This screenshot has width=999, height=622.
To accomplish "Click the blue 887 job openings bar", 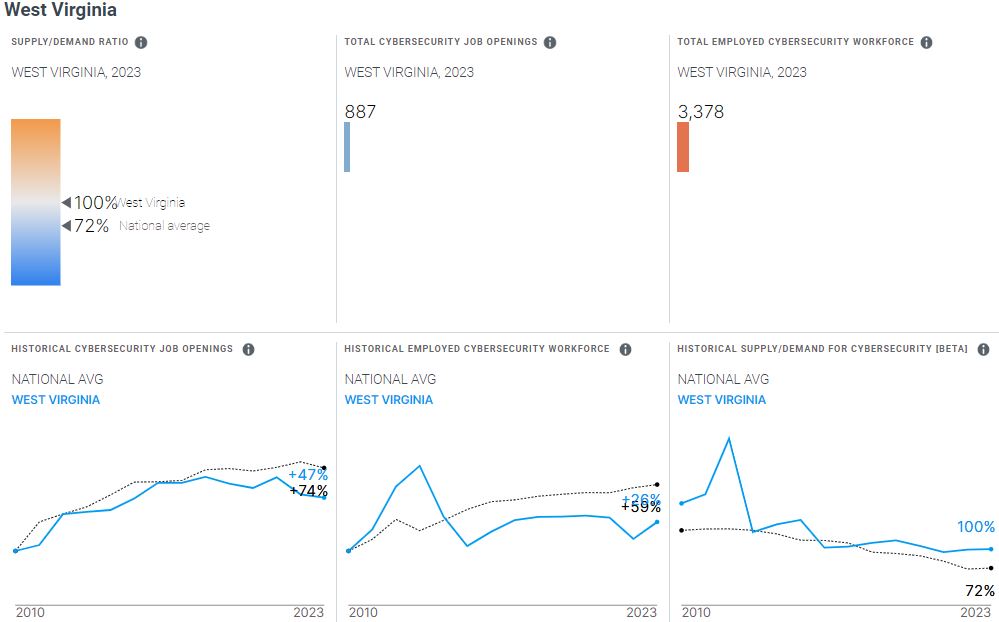I will 347,147.
